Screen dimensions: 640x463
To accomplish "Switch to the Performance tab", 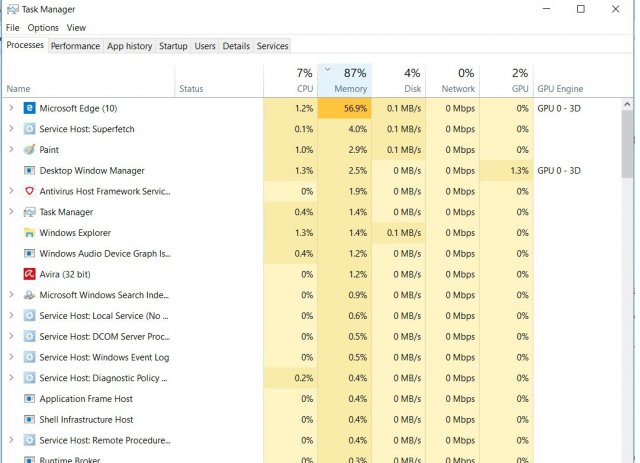I will tap(75, 46).
